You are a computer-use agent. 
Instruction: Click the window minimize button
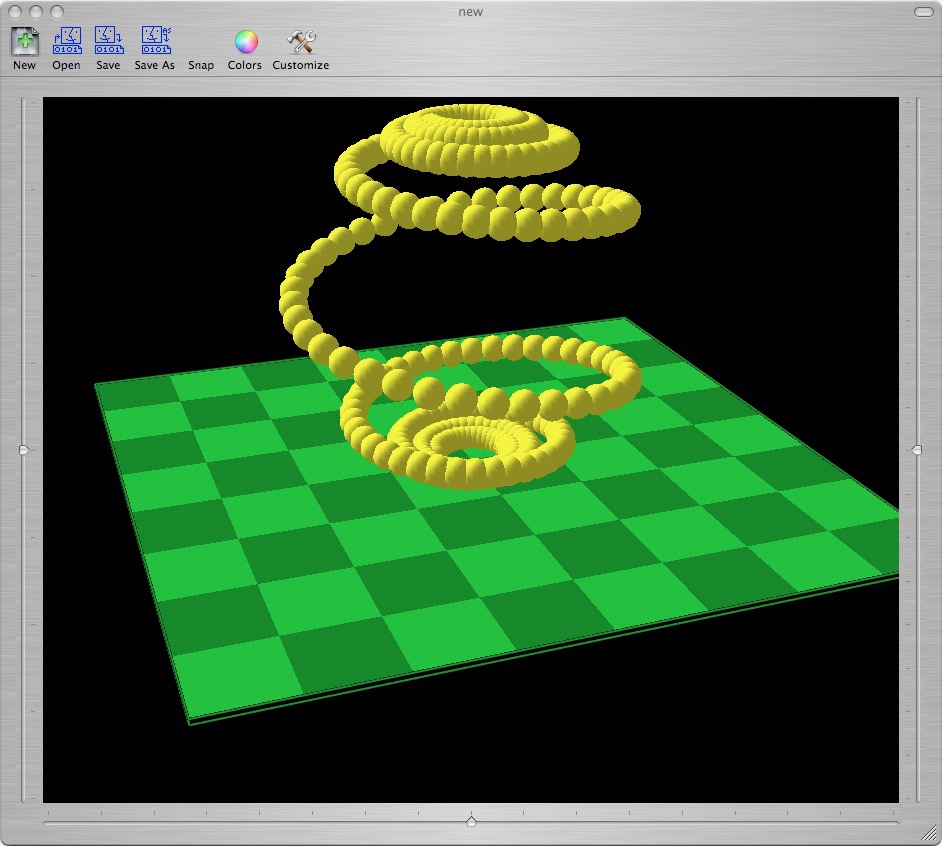coord(36,12)
